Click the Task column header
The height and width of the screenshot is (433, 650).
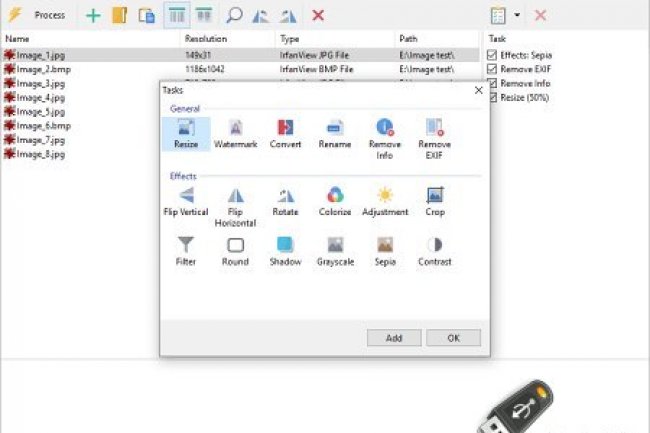coord(497,39)
